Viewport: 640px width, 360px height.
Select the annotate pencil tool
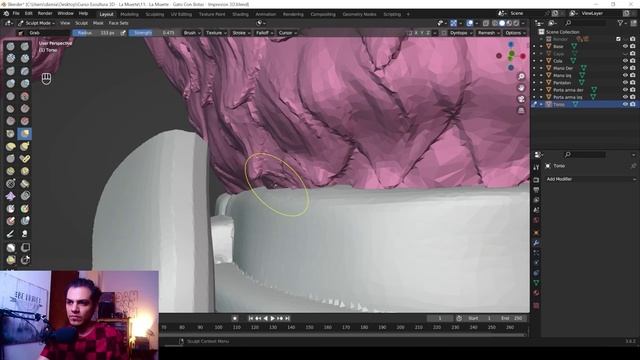pyautogui.click(x=11, y=234)
